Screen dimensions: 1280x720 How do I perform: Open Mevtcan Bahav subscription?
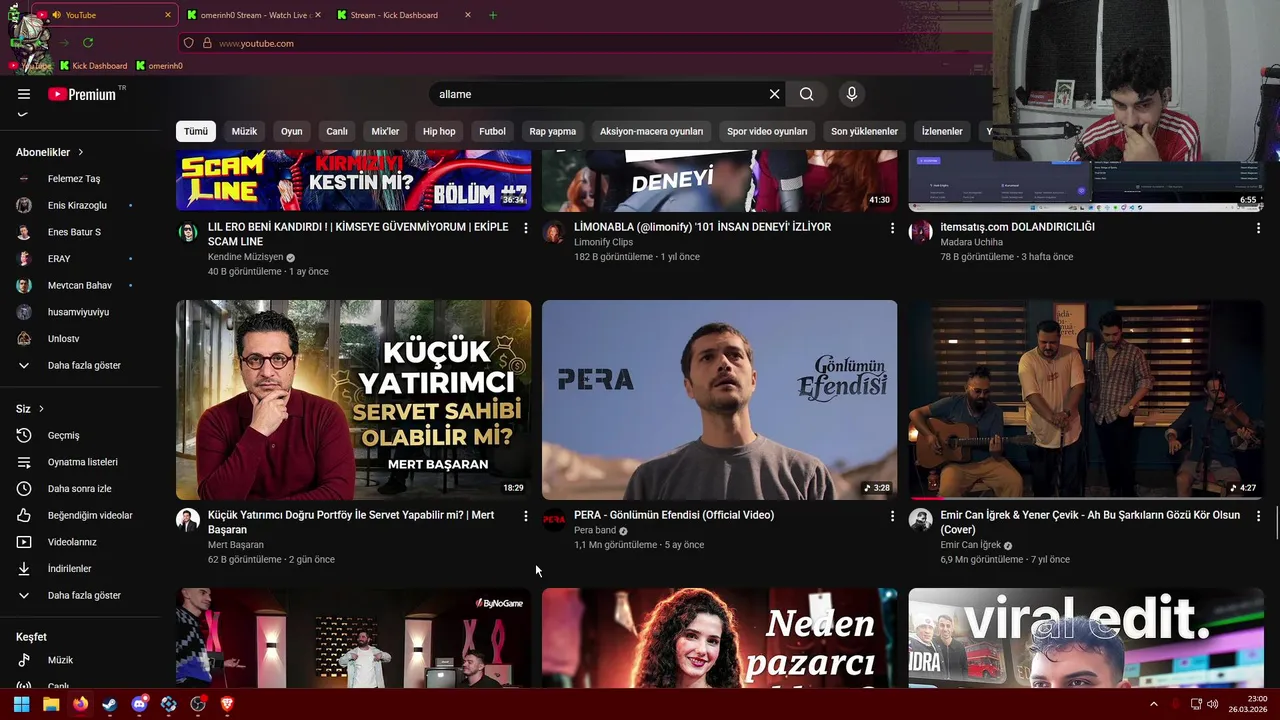(x=80, y=285)
